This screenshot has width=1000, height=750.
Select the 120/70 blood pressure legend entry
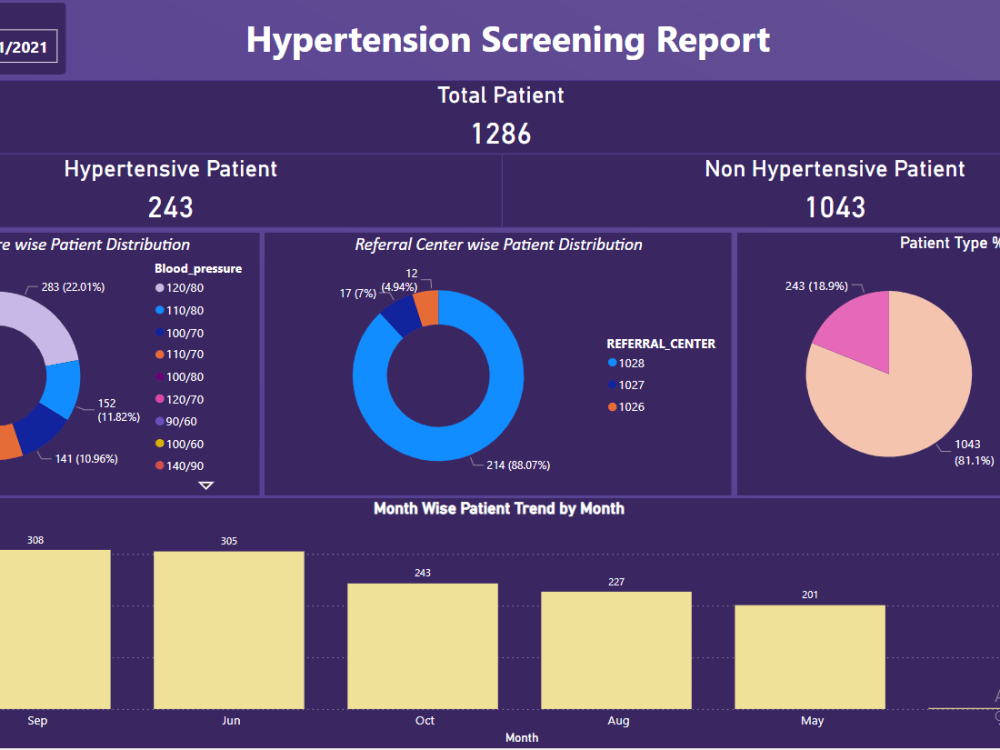180,399
